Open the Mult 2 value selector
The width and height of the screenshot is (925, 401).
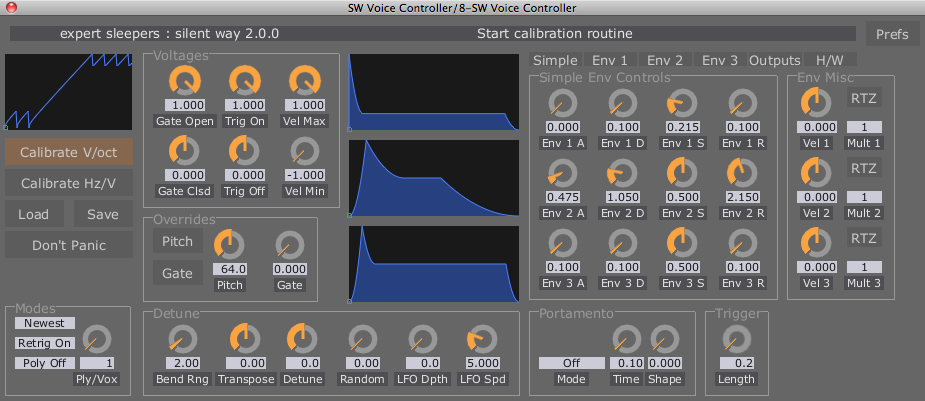click(x=864, y=197)
